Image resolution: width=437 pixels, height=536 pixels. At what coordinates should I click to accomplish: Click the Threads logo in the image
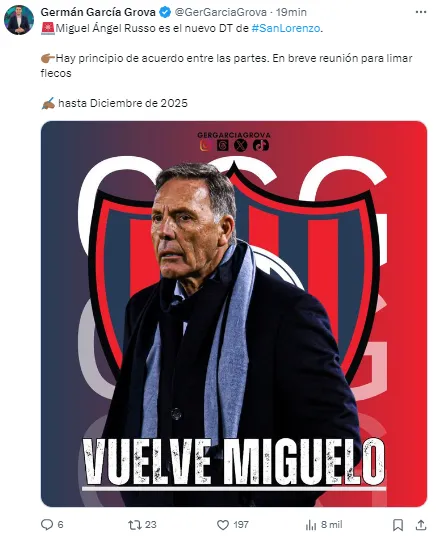coord(223,146)
